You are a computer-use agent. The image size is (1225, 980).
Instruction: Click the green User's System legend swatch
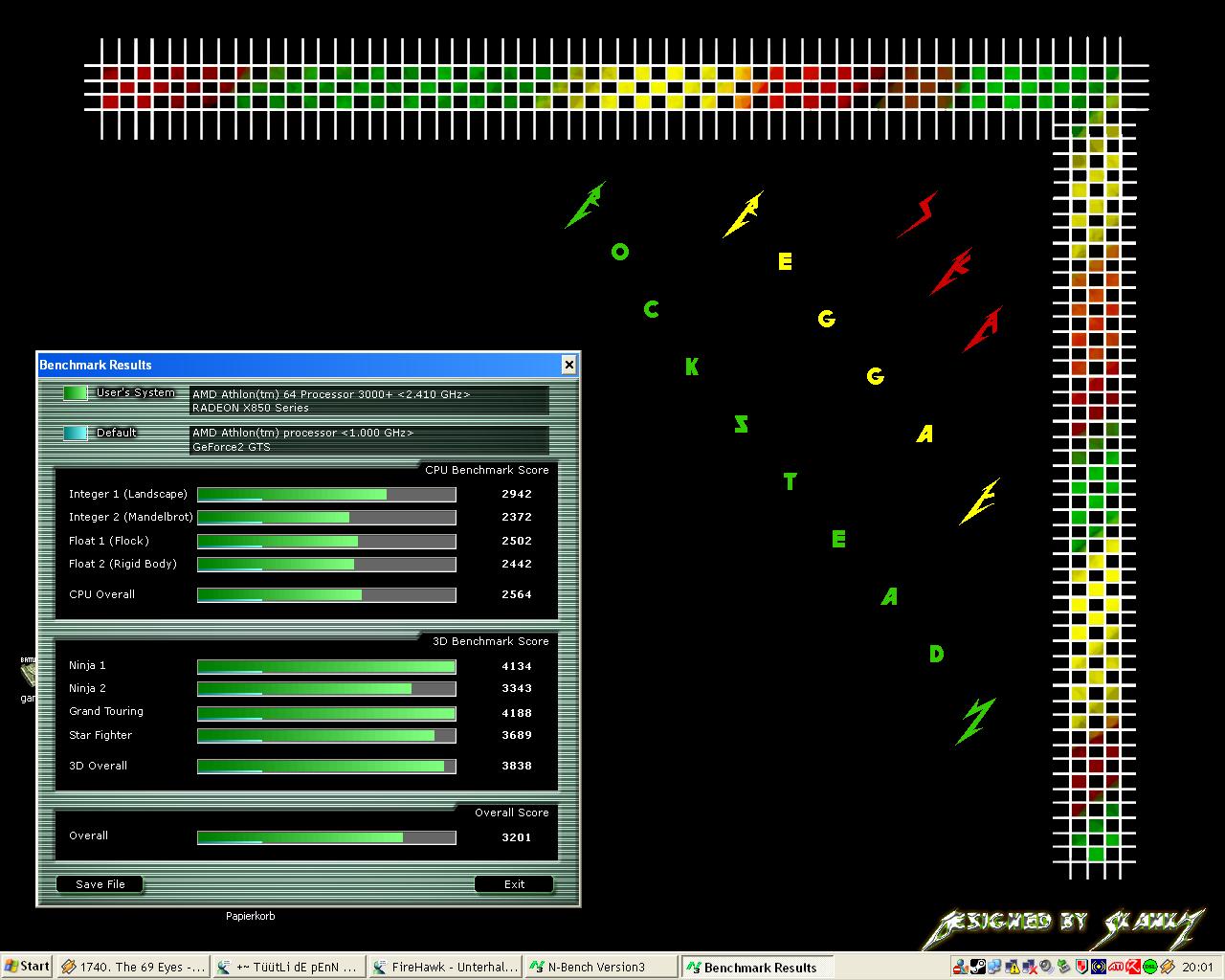click(75, 392)
